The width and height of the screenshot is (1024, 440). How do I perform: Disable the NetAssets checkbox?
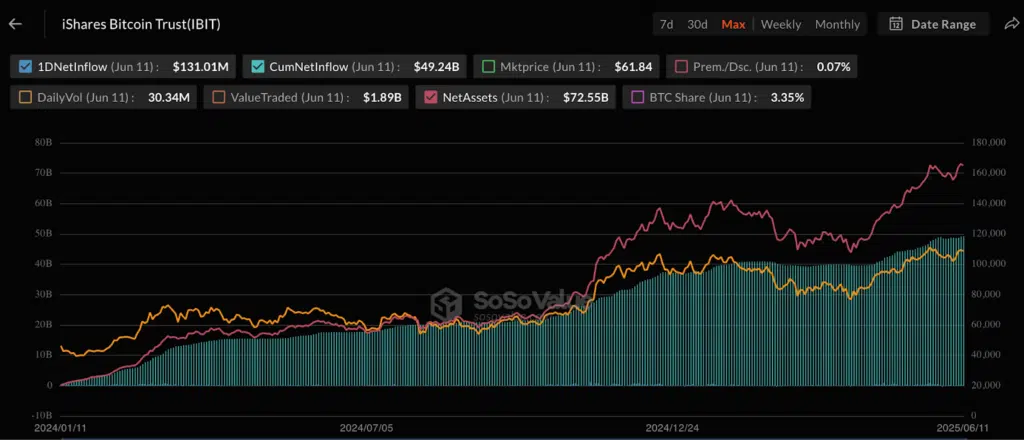point(431,98)
